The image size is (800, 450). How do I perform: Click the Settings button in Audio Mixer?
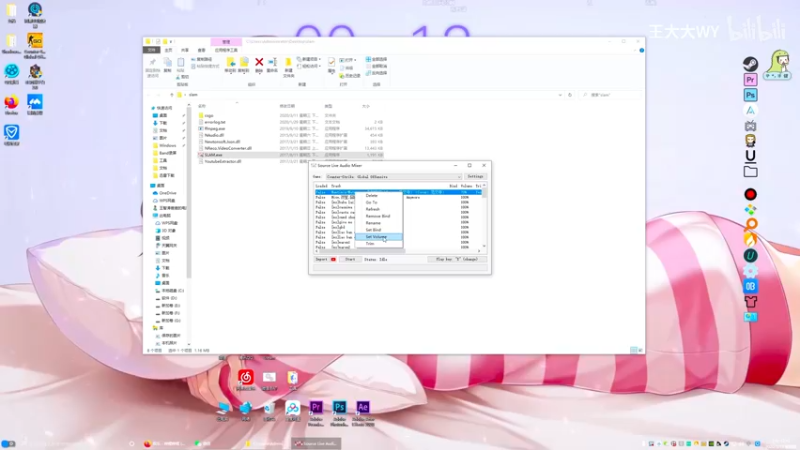(x=475, y=177)
